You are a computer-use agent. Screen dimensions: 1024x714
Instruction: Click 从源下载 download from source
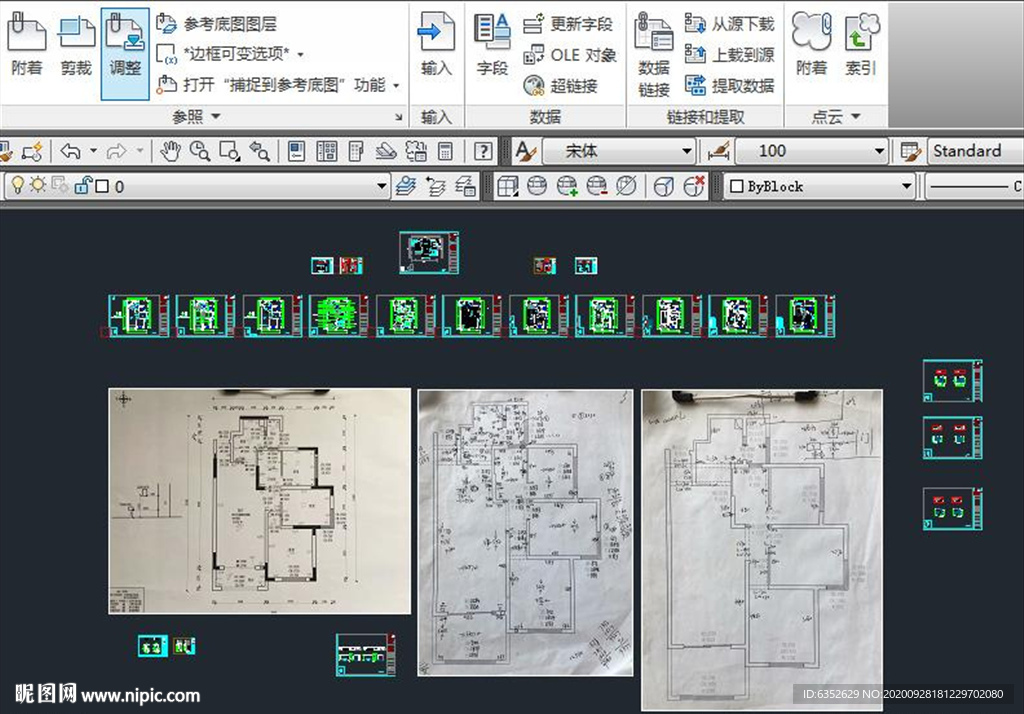pos(729,24)
